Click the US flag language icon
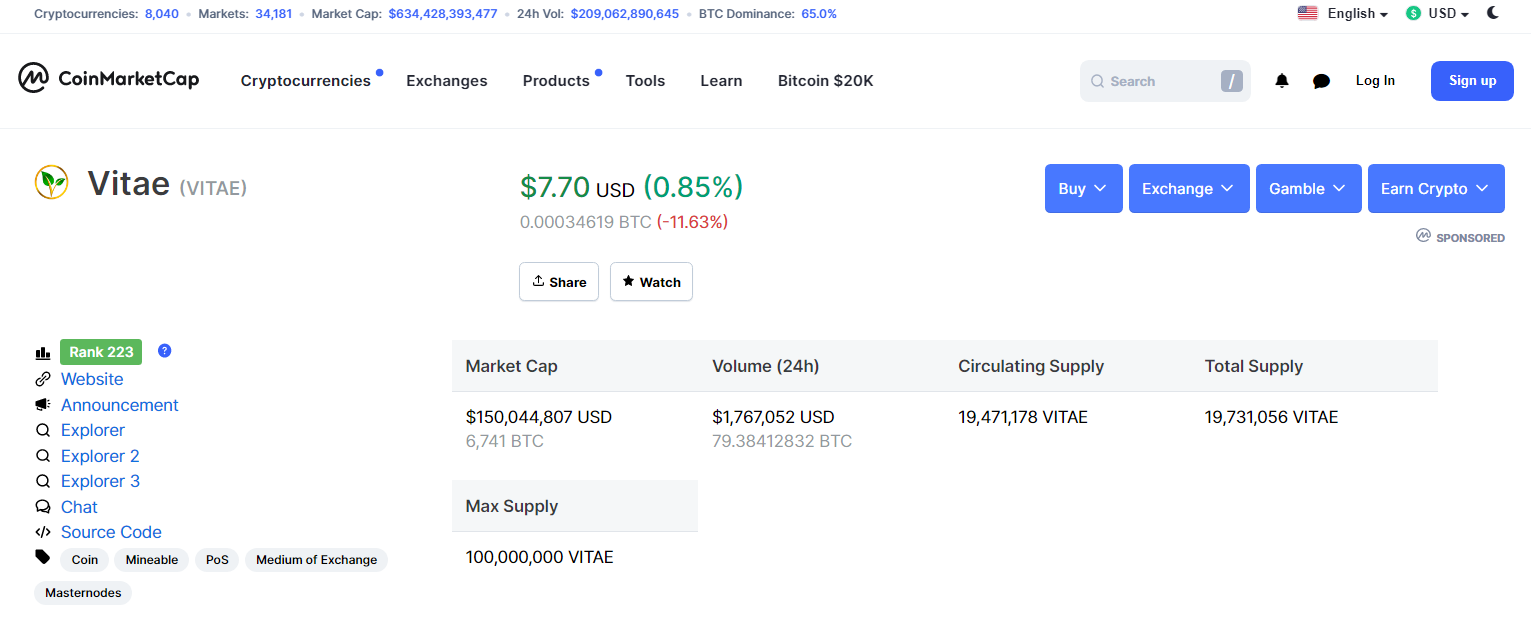Screen dimensions: 1531x620 (x=1307, y=13)
